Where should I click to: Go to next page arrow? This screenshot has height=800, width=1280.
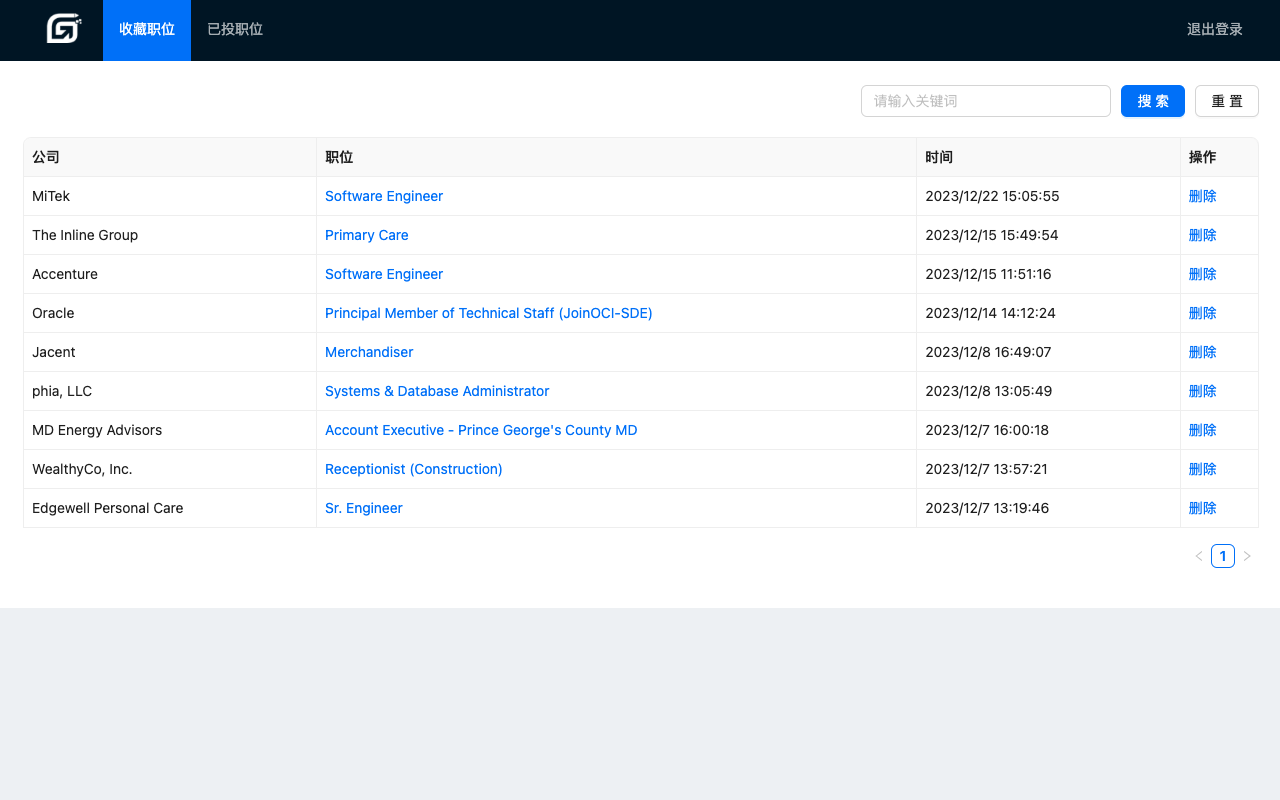tap(1247, 556)
